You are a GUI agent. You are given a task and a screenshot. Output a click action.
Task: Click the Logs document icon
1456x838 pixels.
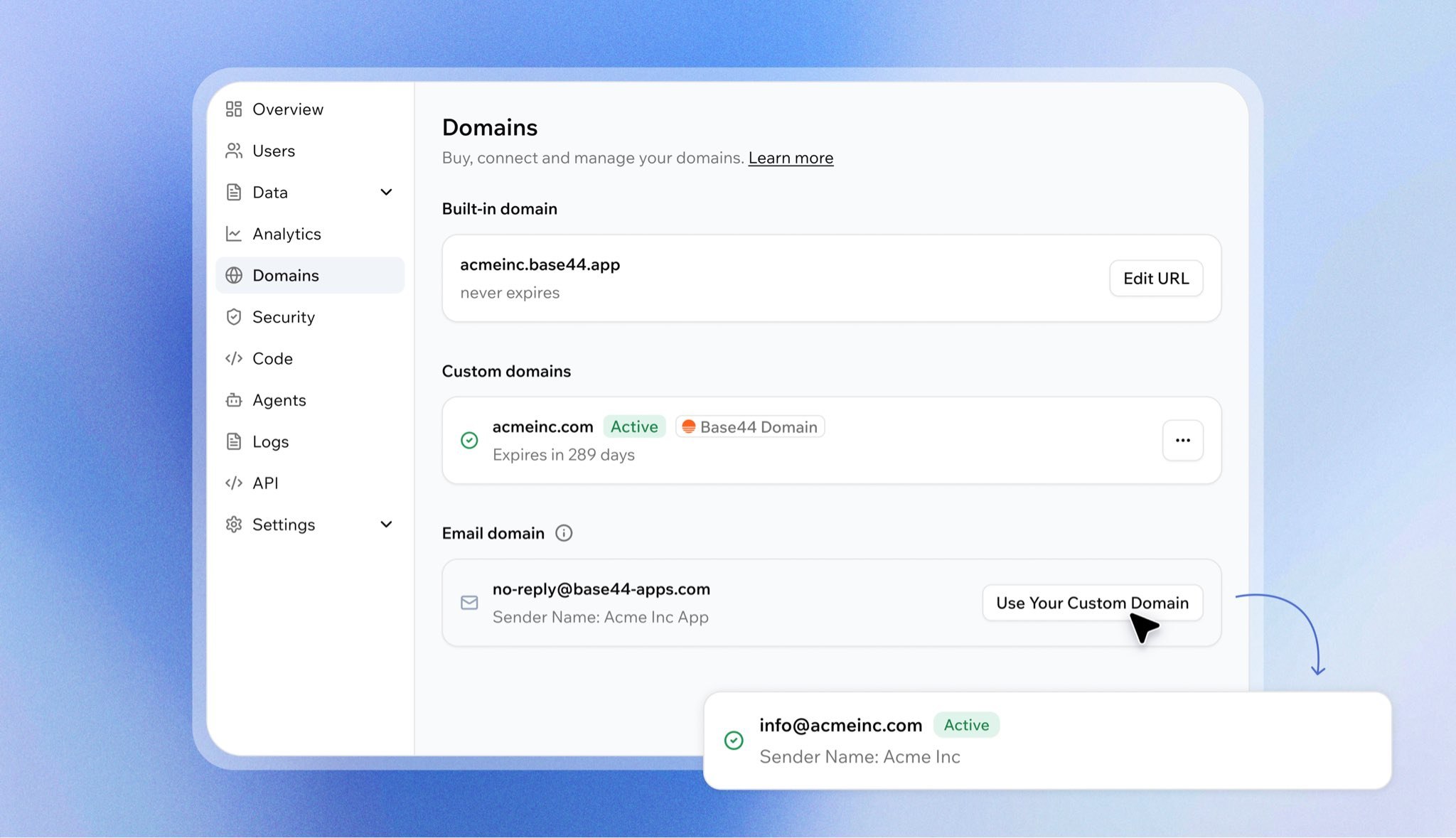(234, 441)
